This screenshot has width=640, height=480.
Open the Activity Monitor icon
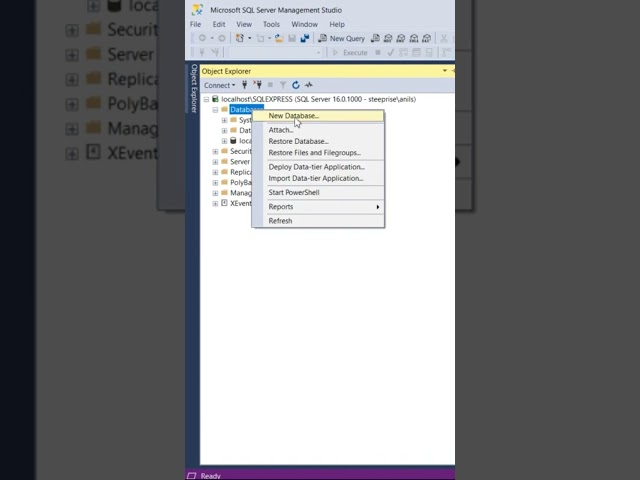(309, 85)
